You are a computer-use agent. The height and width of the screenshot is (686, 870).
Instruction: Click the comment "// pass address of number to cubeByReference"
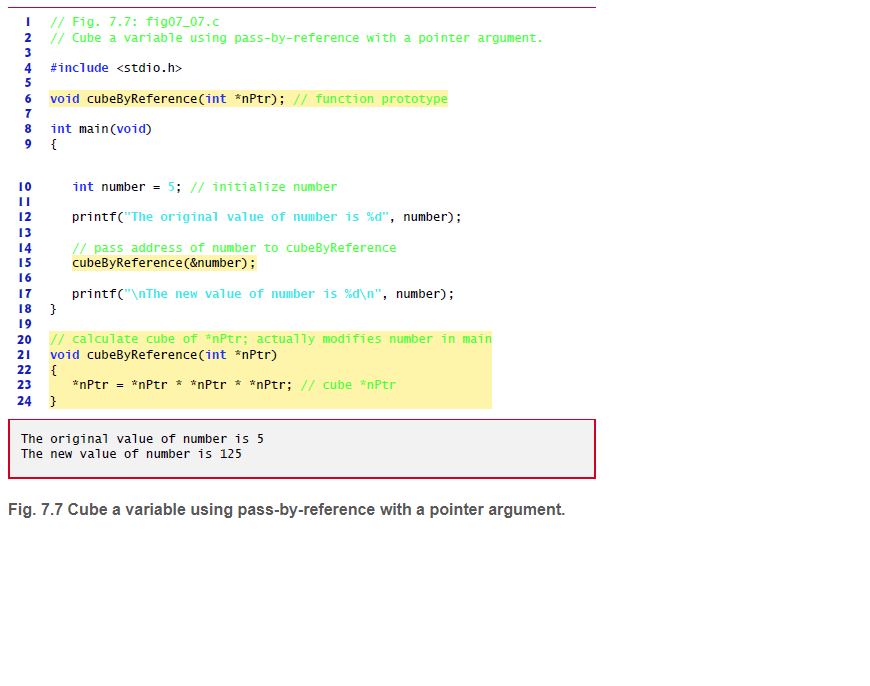[234, 248]
